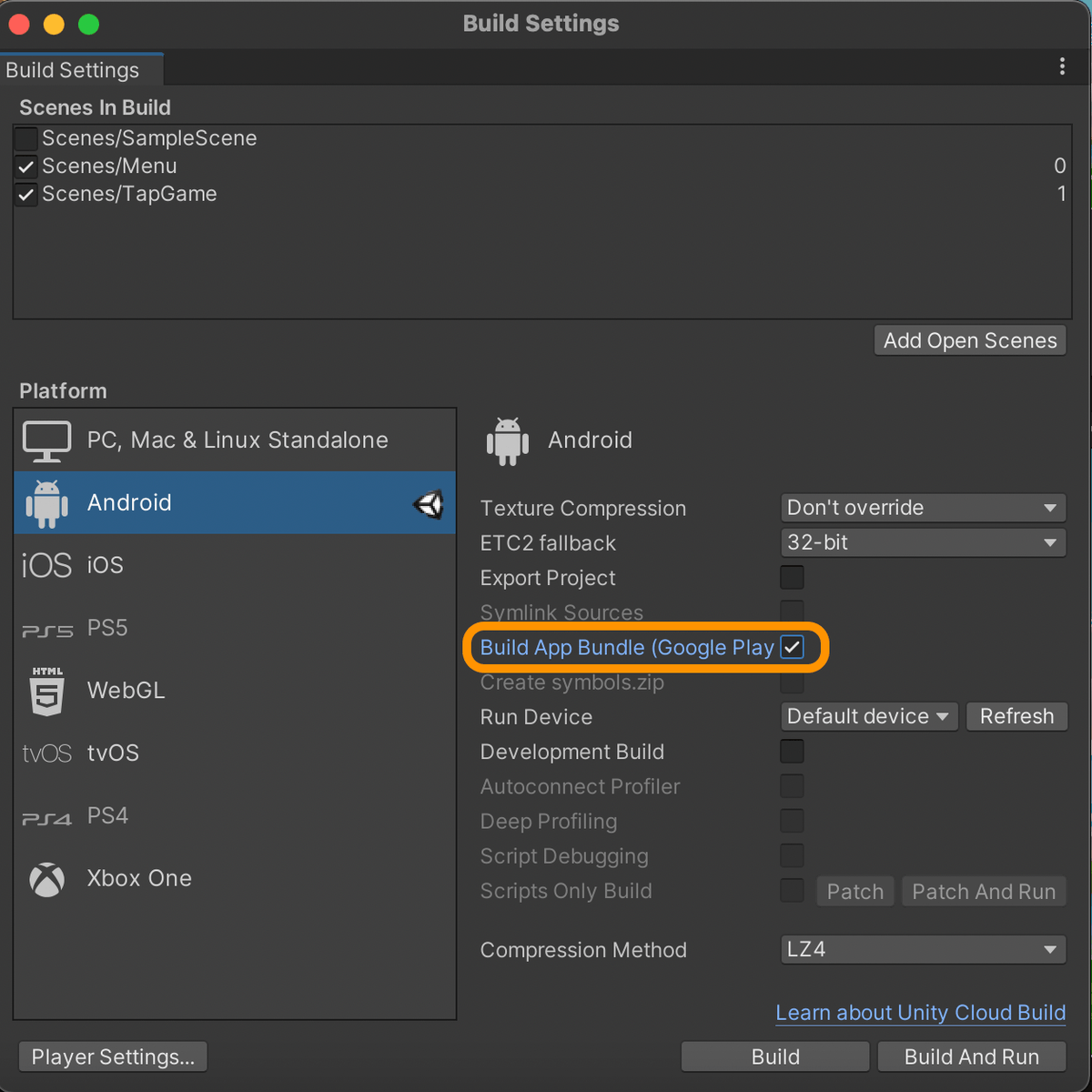Open the Learn about Unity Cloud Build link
The width and height of the screenshot is (1092, 1092).
coord(920,1012)
